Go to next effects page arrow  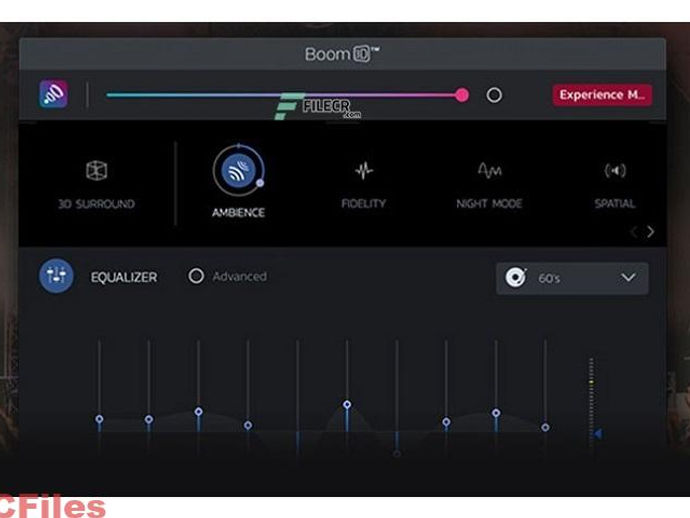651,231
